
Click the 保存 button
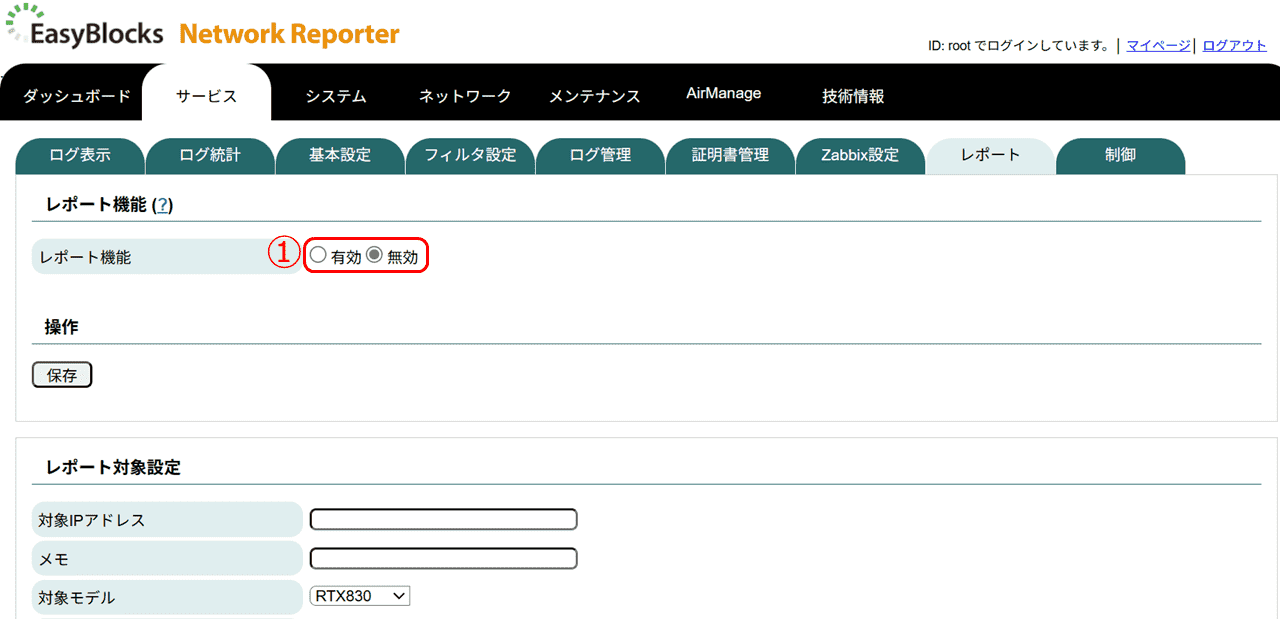tap(62, 375)
